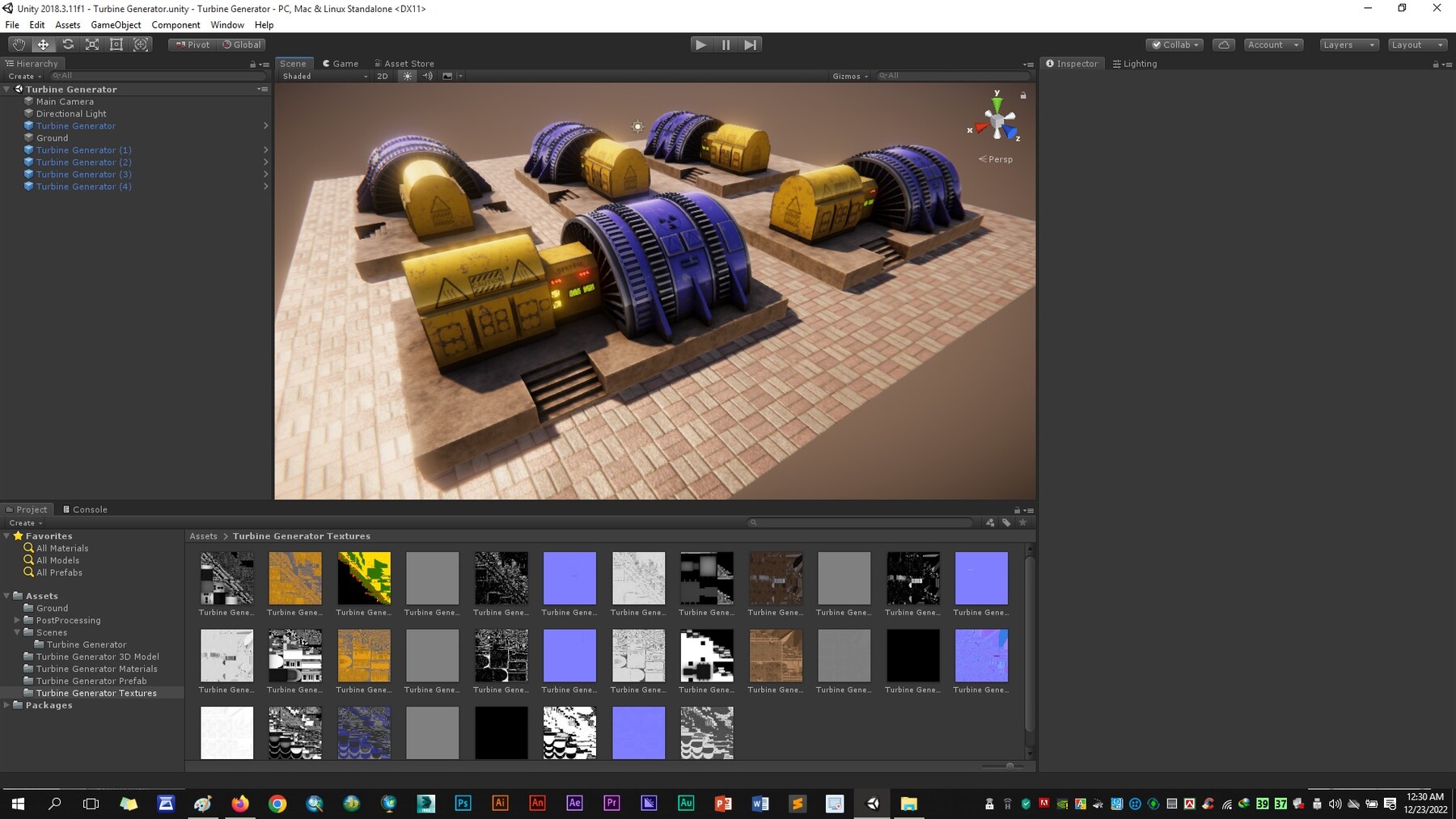Screen dimensions: 1456x819
Task: Open the GameObject menu
Action: tap(116, 24)
